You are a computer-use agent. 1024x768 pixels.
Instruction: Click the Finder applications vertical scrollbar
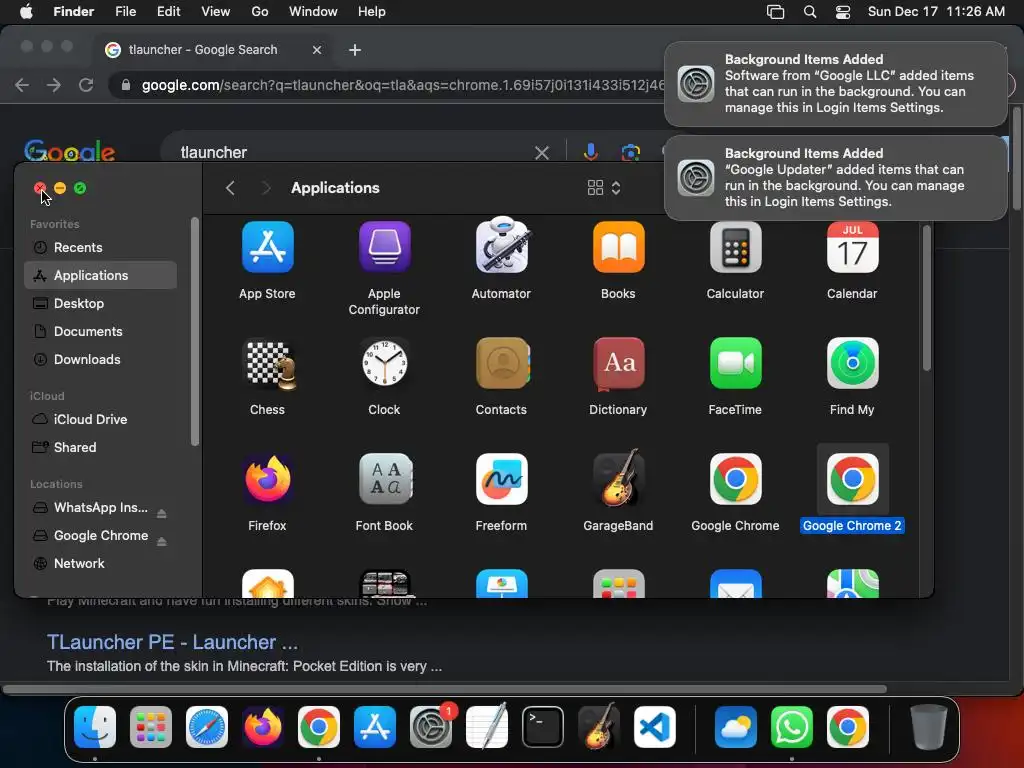(x=926, y=298)
